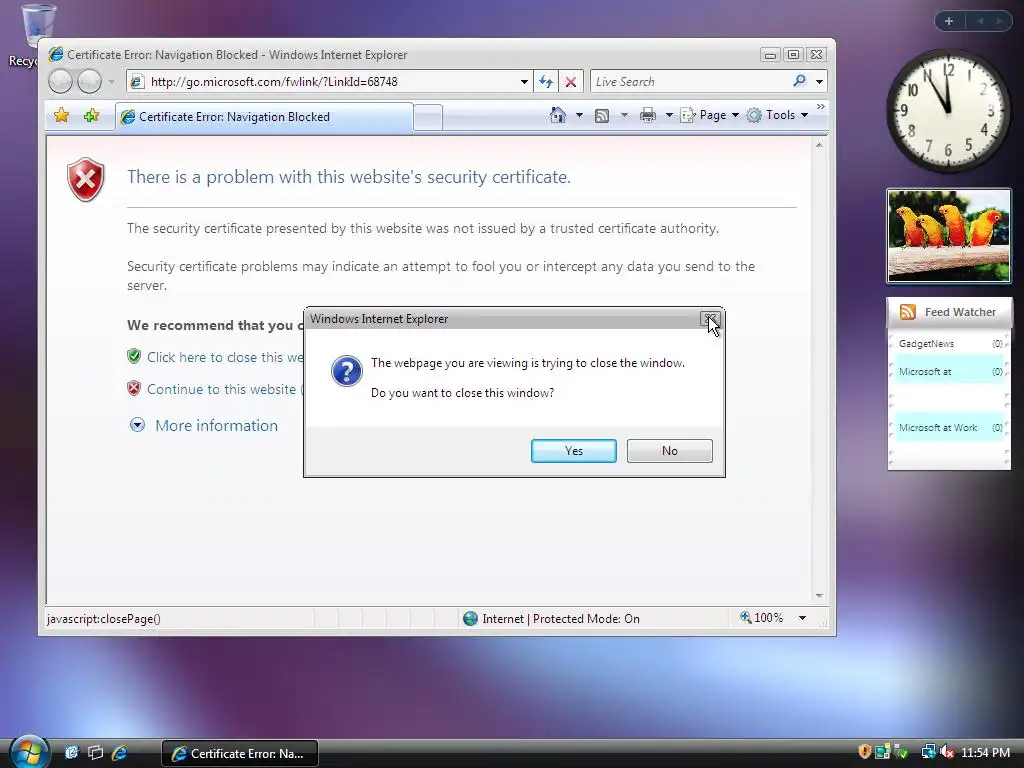
Task: Open the address bar history dropdown
Action: tap(524, 82)
